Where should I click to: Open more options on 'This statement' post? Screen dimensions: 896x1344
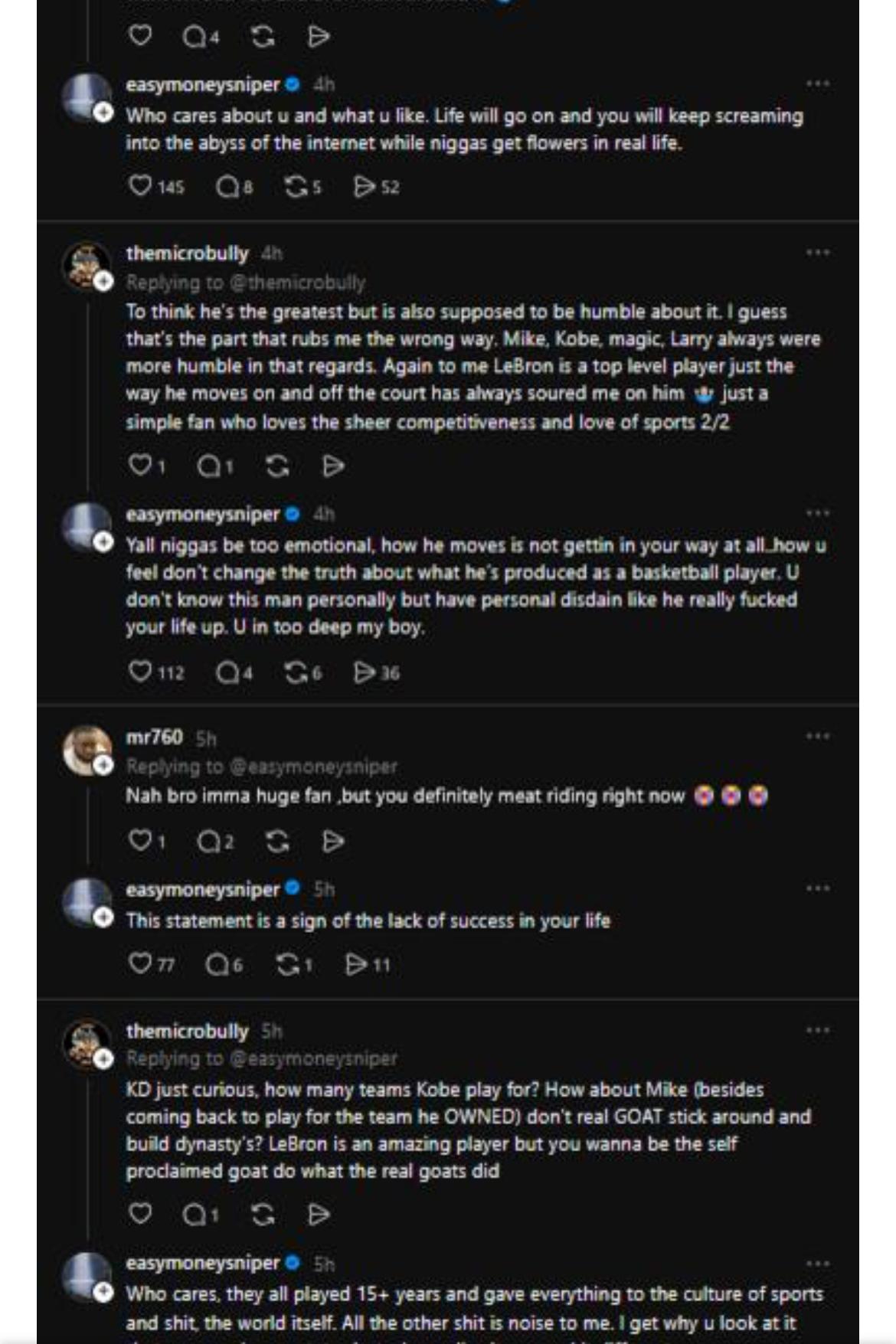[817, 888]
